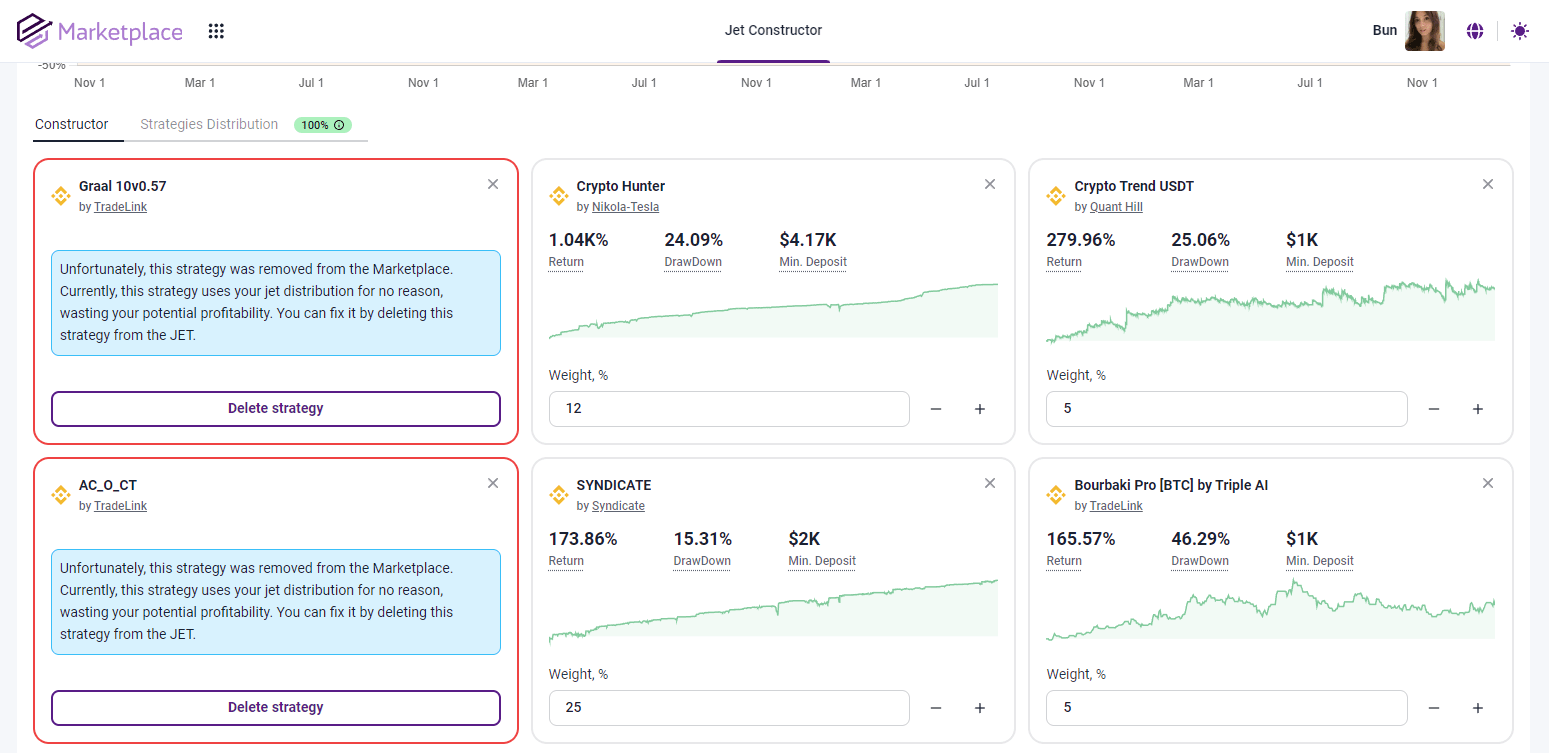Click the Crypto Trend USDT exchange icon
The height and width of the screenshot is (753, 1549).
(1057, 196)
